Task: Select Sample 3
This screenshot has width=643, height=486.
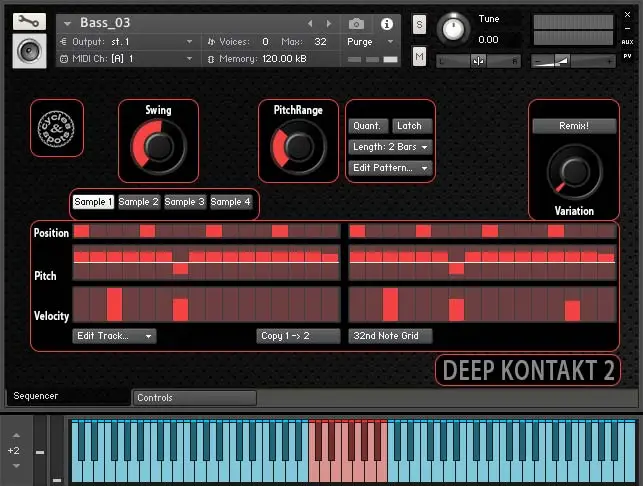Action: click(x=185, y=202)
